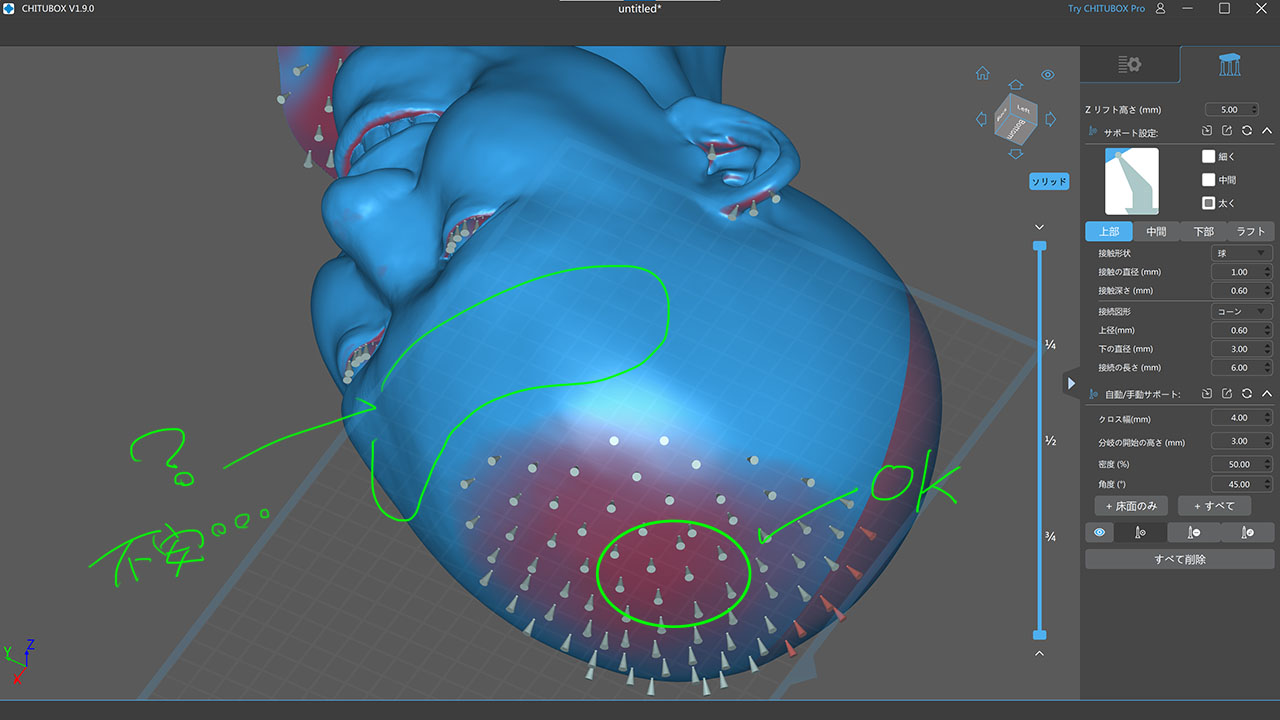Click the 下の直径 value field
Screen dimensions: 1280x720
1241,349
